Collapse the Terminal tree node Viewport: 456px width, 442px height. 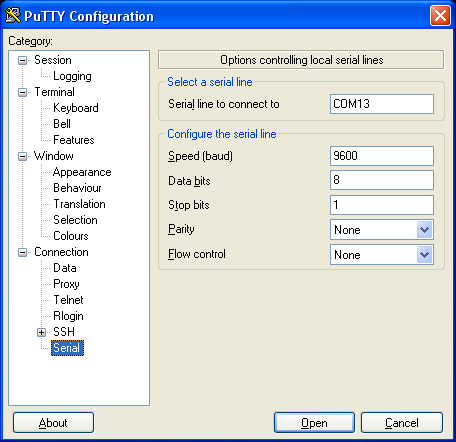22,92
